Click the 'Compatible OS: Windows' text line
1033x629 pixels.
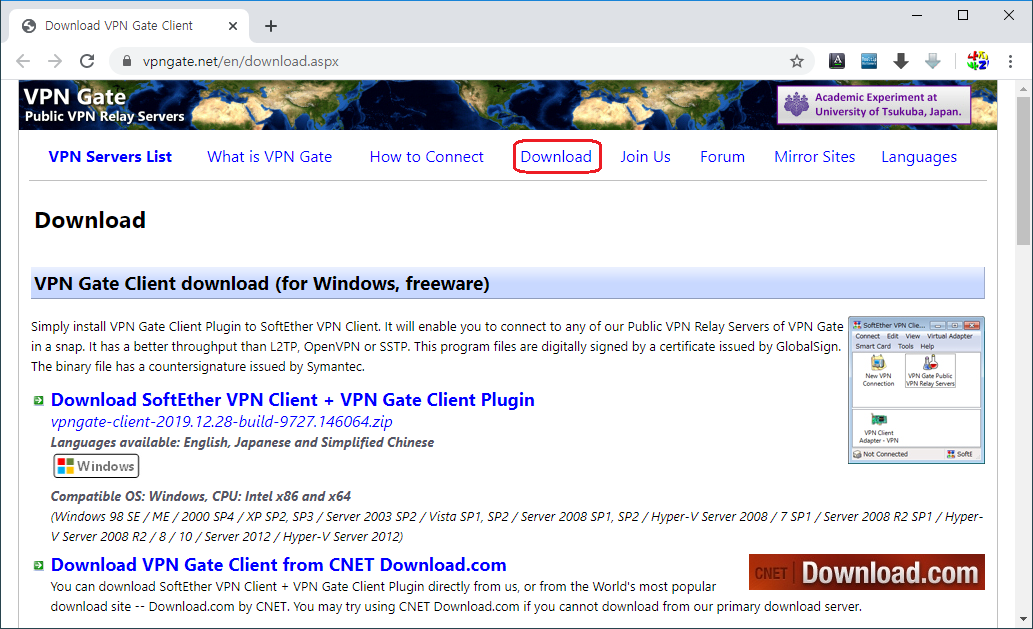[201, 496]
